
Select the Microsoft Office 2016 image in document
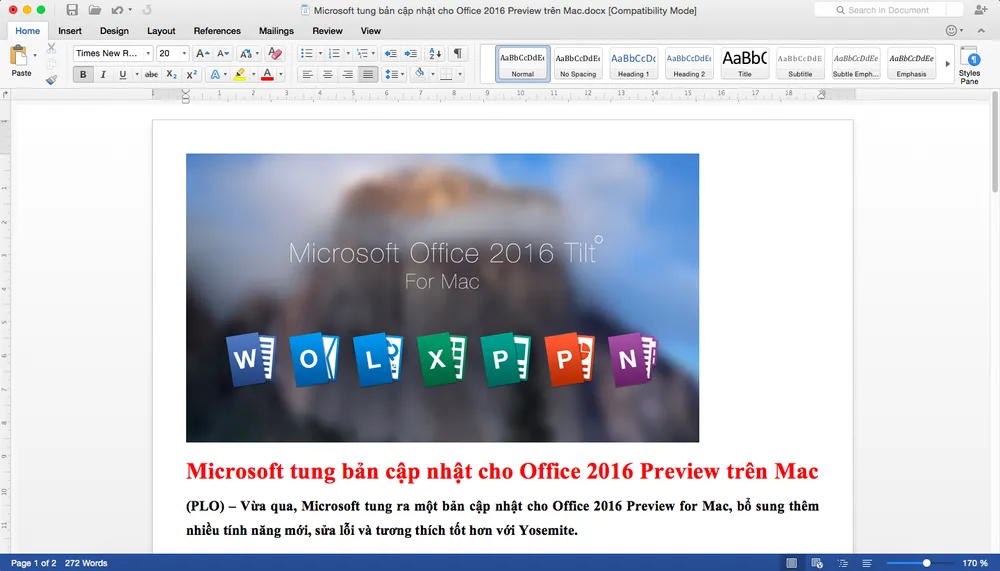coord(442,297)
